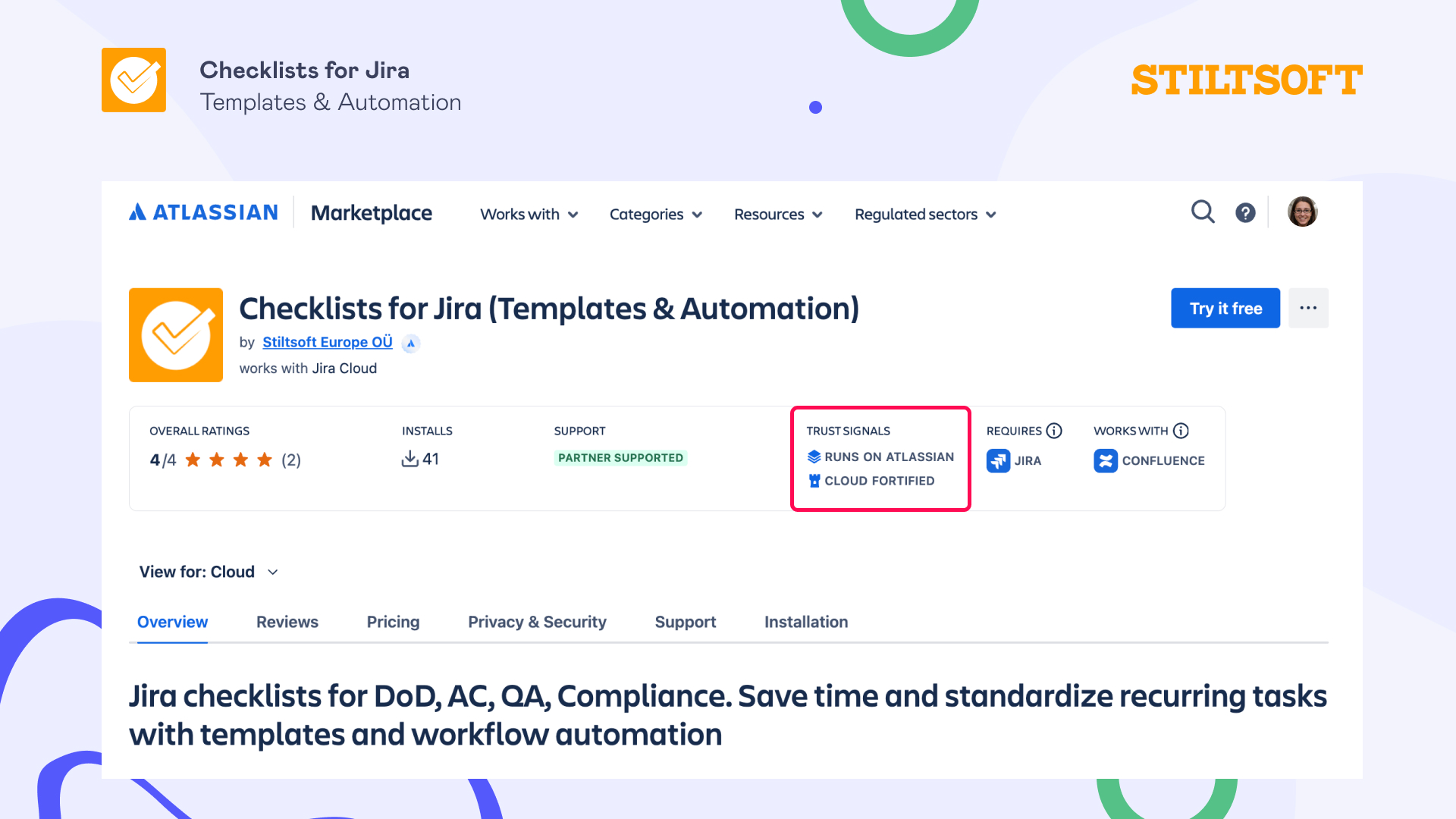Expand the Regulated sectors menu
This screenshot has width=1456, height=819.
click(x=925, y=215)
